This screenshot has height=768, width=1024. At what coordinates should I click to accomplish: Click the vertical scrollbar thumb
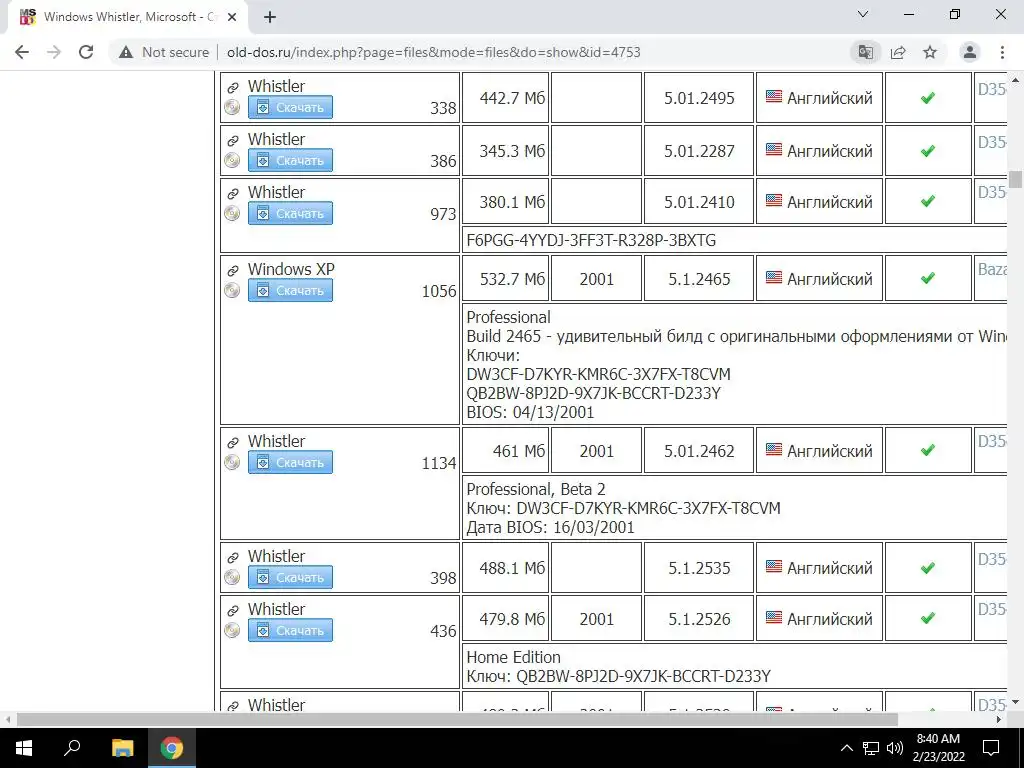1015,178
